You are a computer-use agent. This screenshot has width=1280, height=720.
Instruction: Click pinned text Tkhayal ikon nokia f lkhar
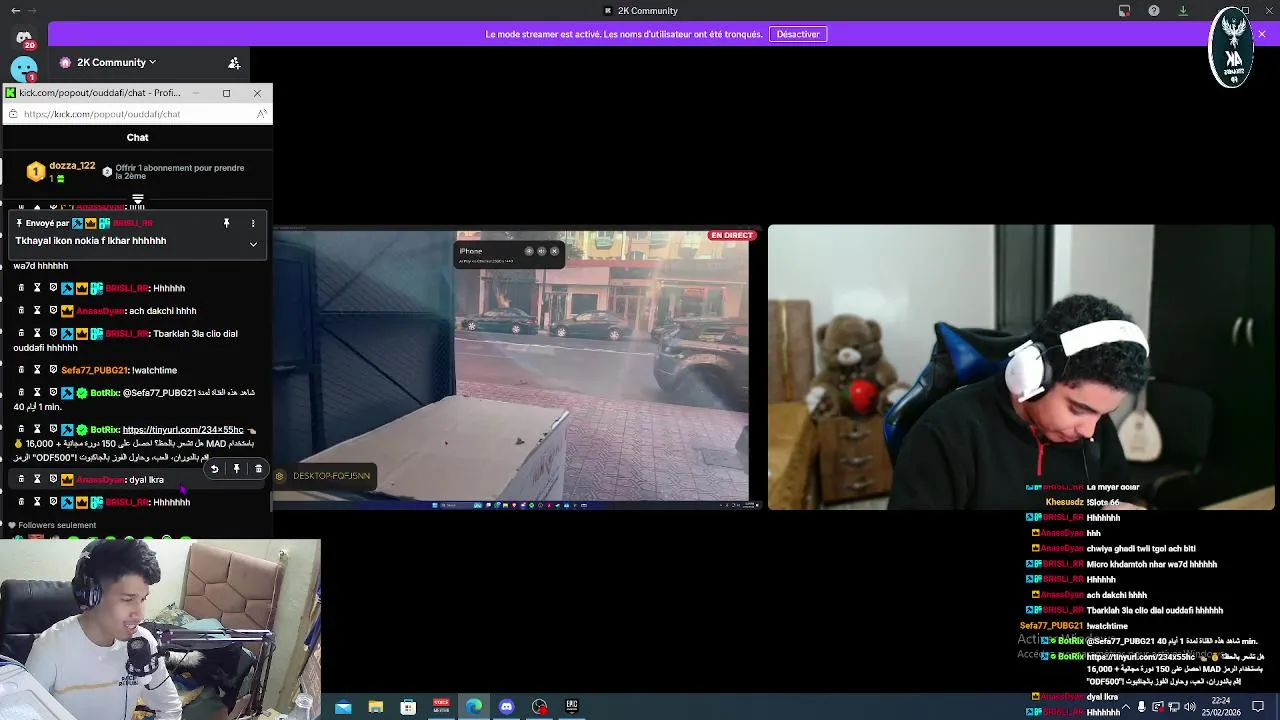click(x=90, y=241)
